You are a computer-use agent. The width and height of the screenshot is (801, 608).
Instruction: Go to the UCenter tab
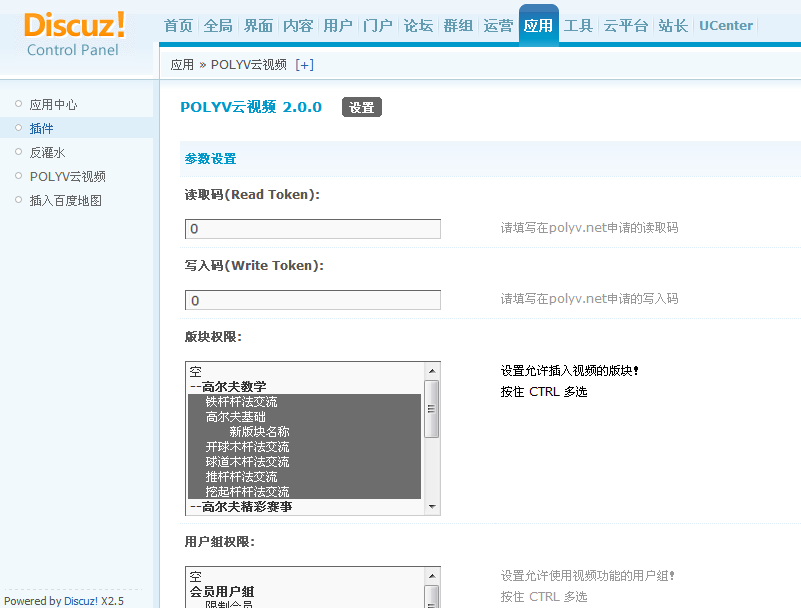click(726, 26)
